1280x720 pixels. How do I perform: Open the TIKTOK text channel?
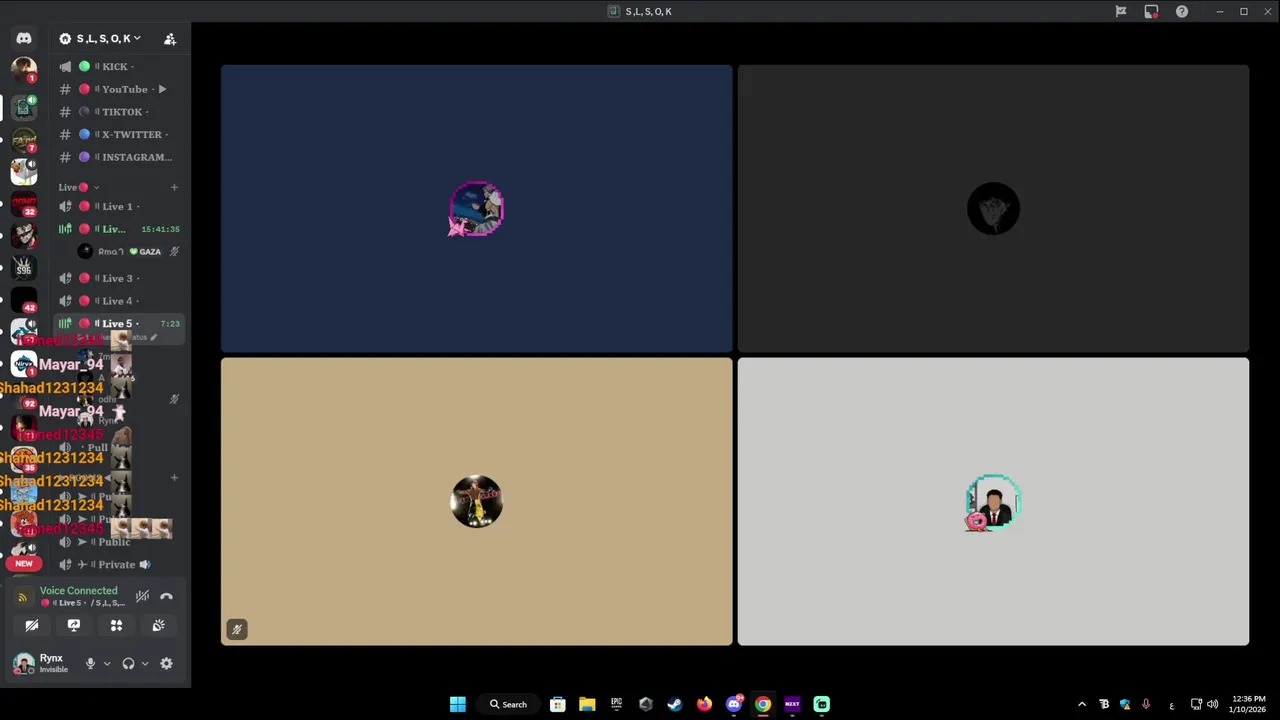click(118, 112)
